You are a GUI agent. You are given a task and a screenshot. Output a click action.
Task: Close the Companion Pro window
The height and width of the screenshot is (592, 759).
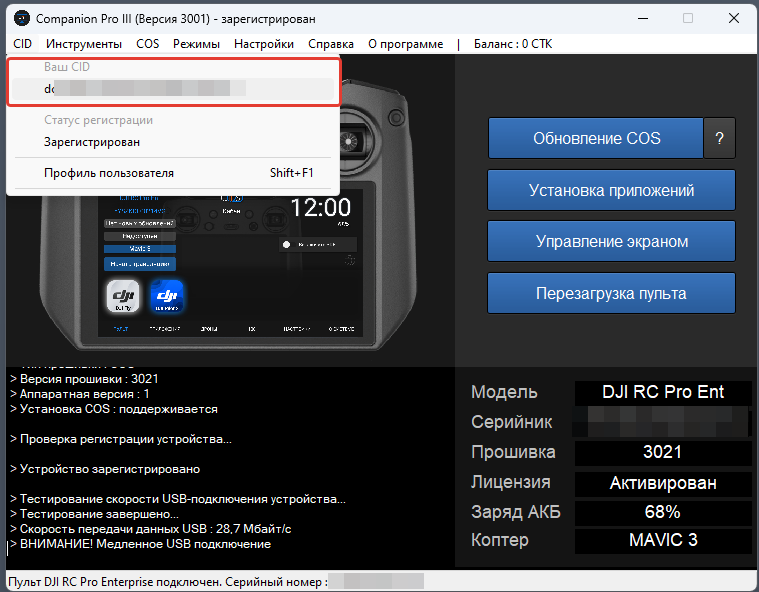(x=733, y=18)
